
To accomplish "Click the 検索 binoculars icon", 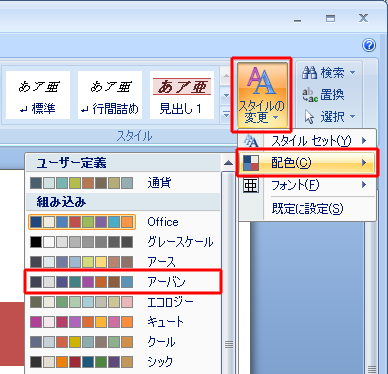I will 309,72.
